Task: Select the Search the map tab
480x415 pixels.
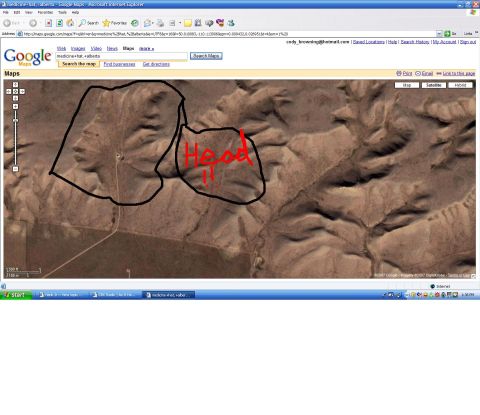Action: coord(79,64)
